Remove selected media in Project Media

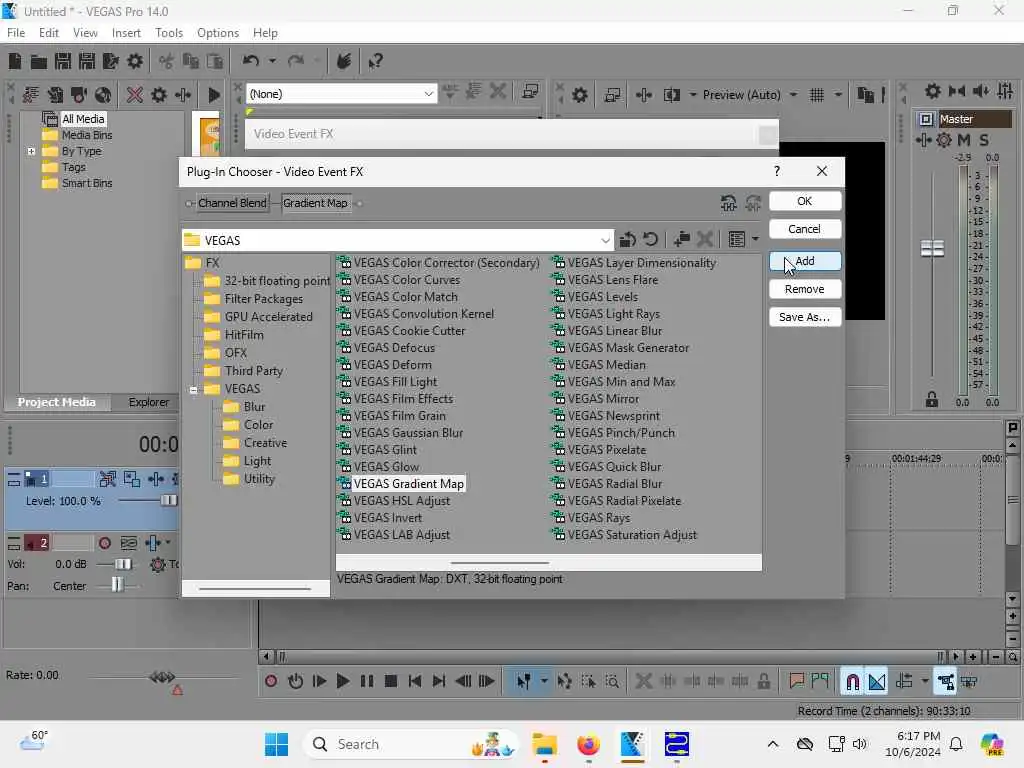click(x=135, y=95)
